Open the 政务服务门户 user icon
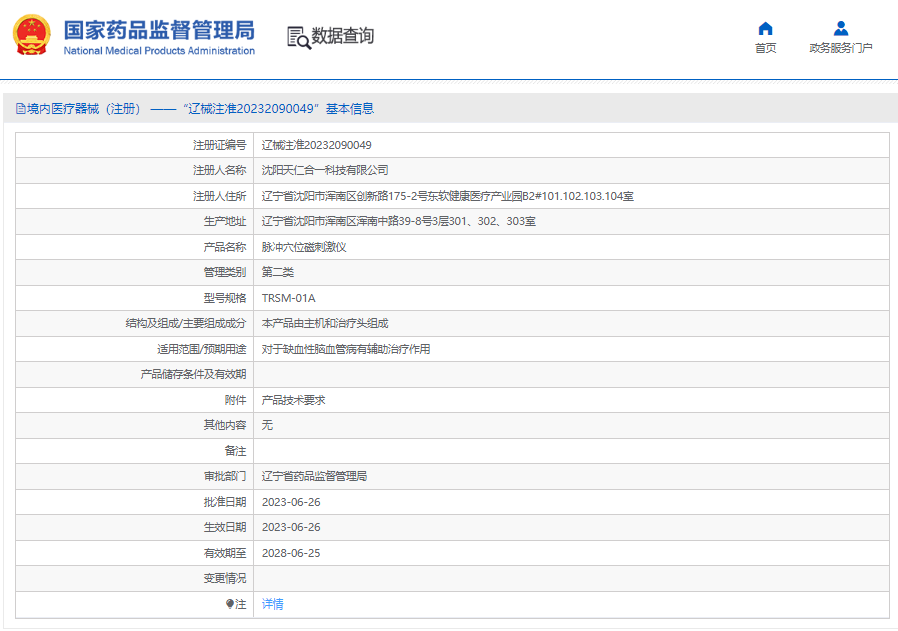The image size is (898, 631). point(841,28)
